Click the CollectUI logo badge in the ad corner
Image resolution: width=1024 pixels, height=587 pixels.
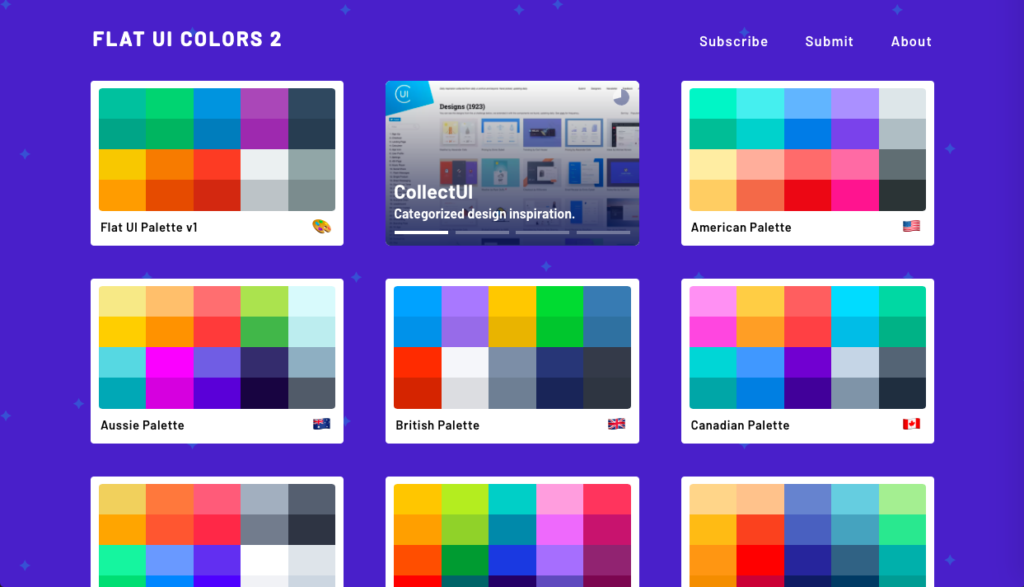click(x=404, y=95)
